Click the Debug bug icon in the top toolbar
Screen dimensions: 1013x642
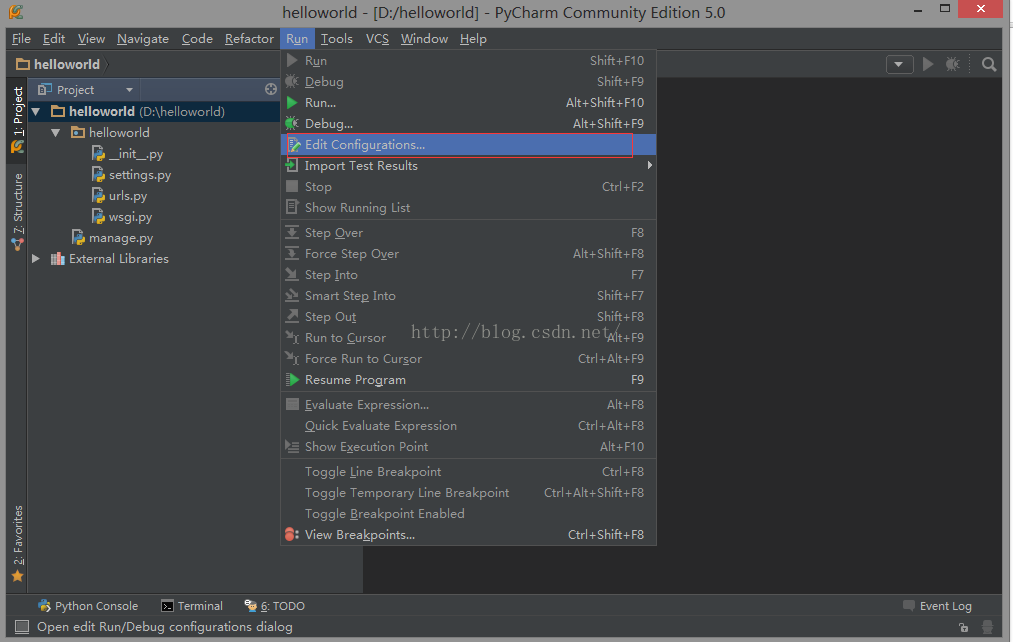pos(952,64)
